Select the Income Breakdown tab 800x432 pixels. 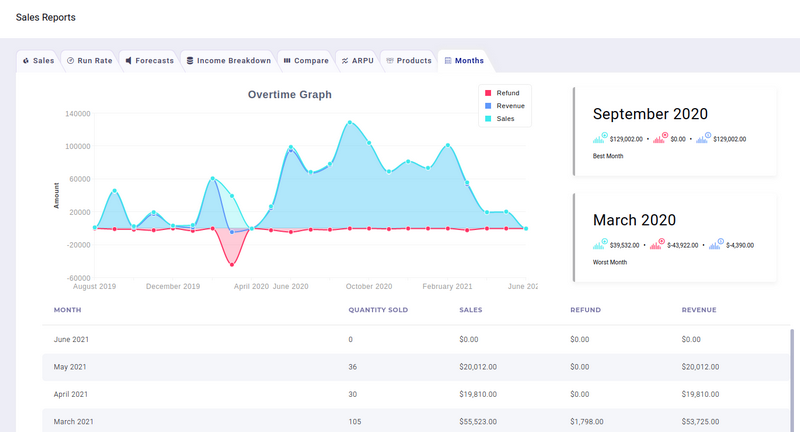229,61
